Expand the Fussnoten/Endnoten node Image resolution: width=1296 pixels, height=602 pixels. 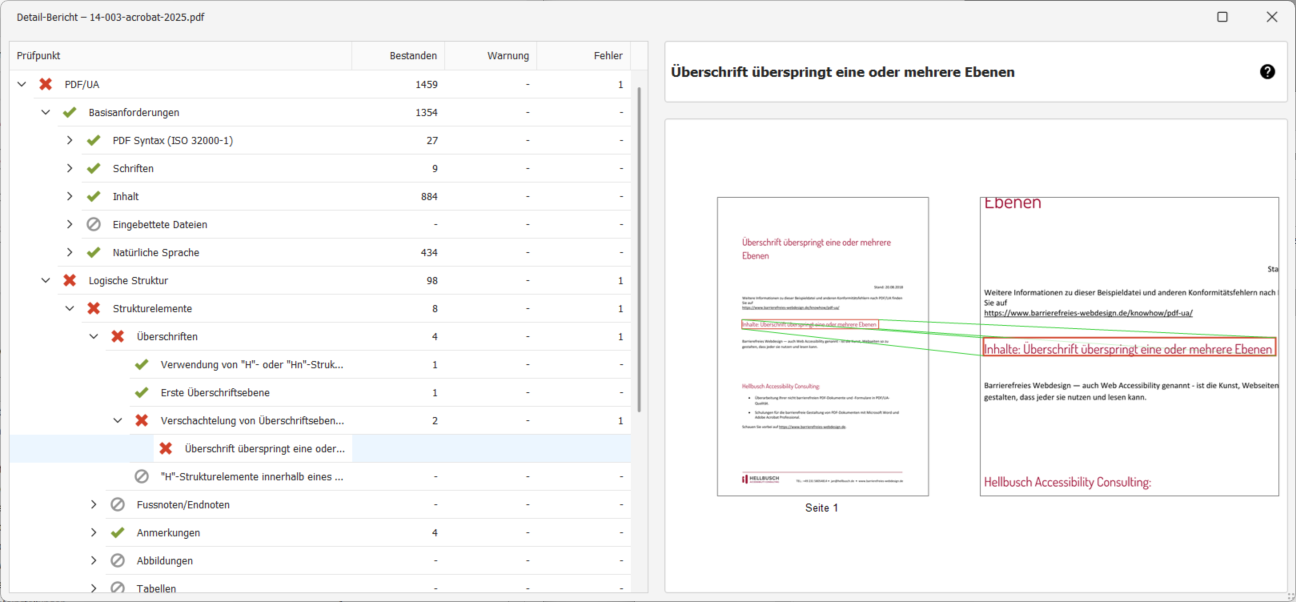pos(93,504)
